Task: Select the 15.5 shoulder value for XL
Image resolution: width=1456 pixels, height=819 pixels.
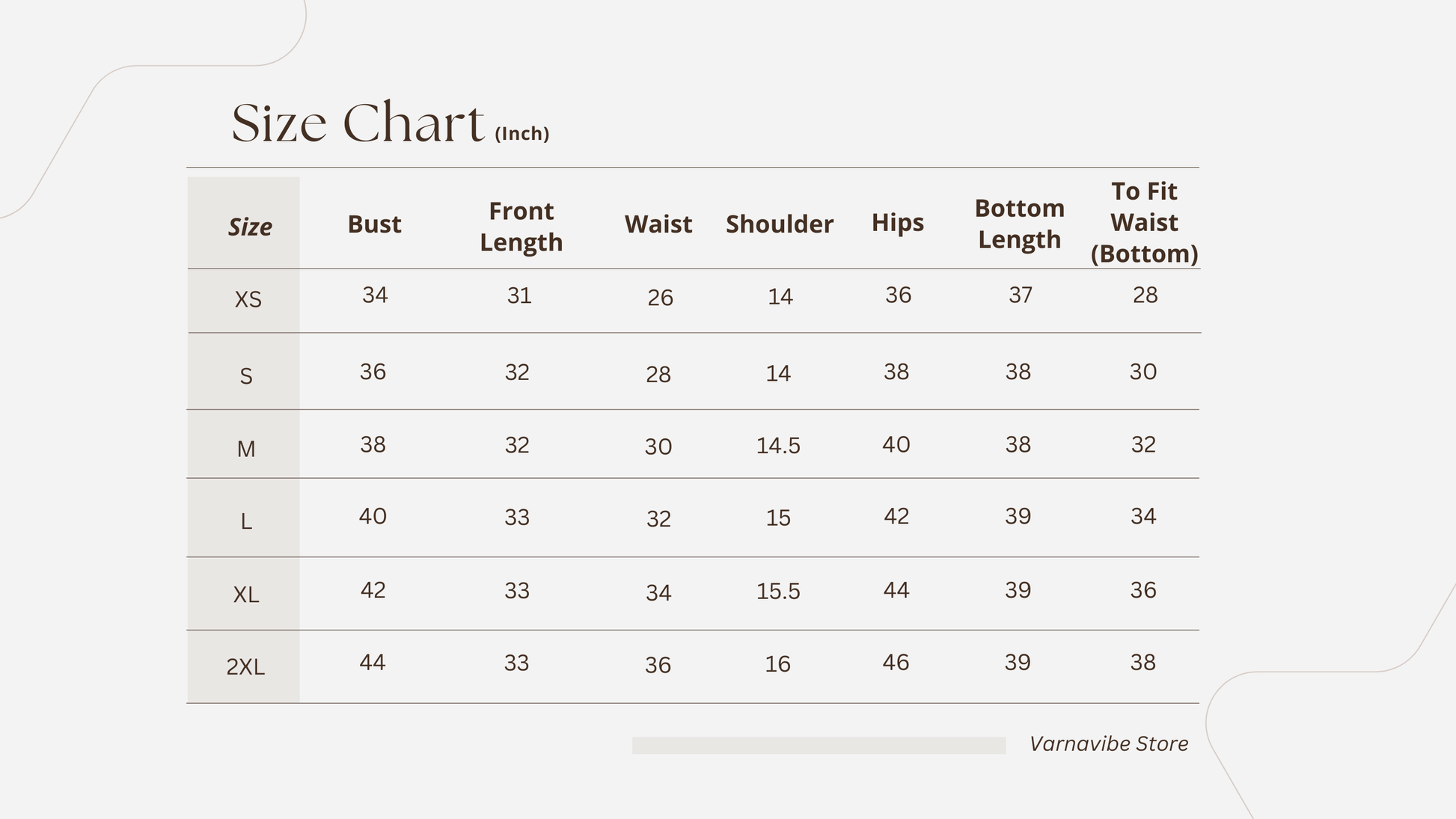Action: point(778,592)
